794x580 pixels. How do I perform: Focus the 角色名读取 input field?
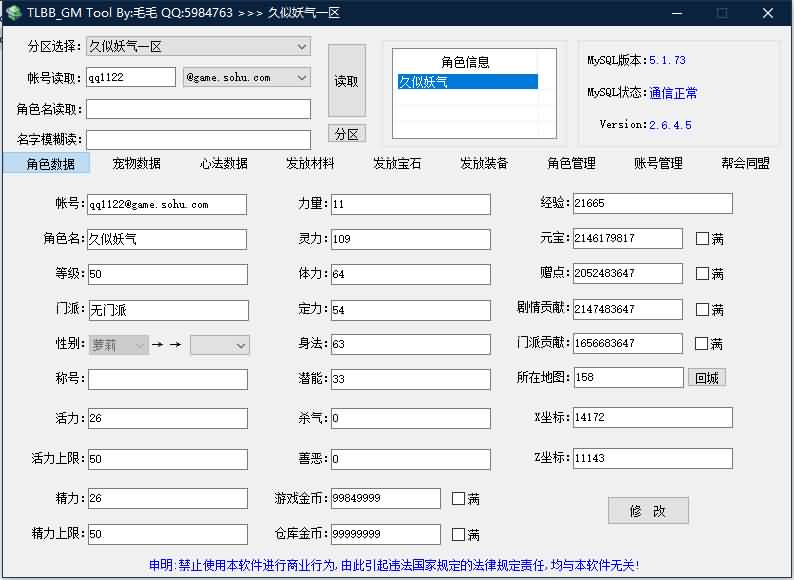[x=198, y=109]
